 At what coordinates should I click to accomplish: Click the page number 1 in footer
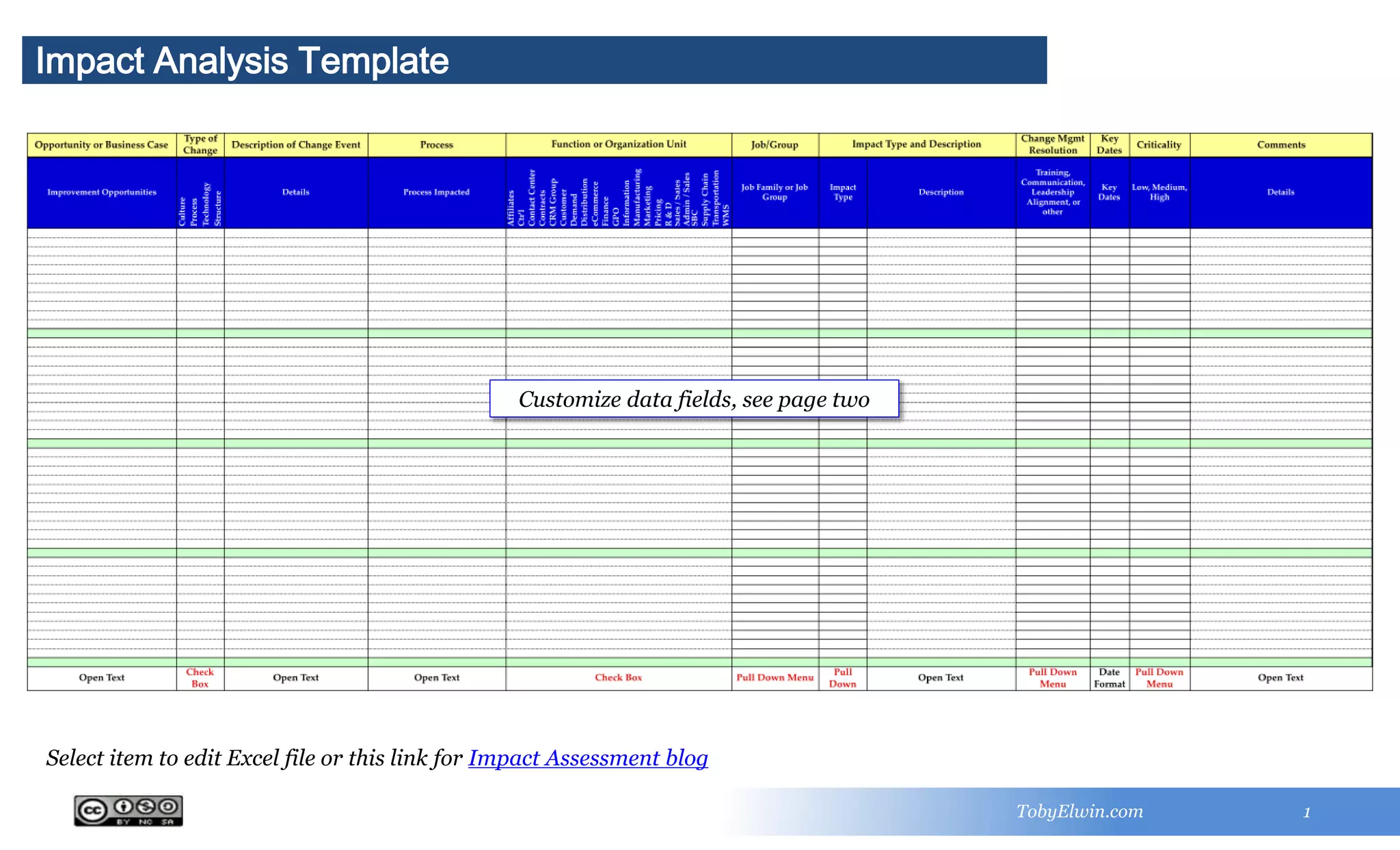pos(1306,812)
